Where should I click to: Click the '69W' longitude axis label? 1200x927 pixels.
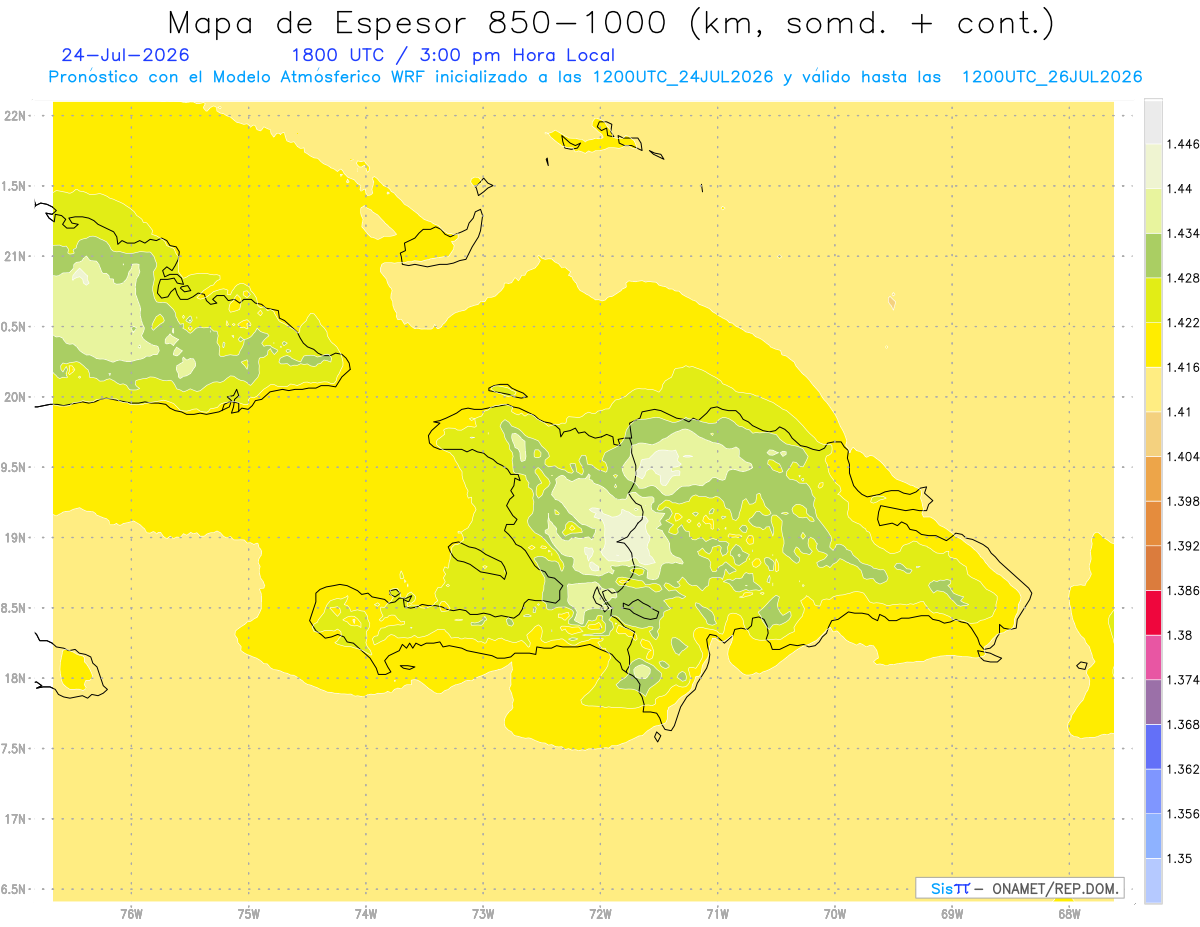[x=952, y=914]
